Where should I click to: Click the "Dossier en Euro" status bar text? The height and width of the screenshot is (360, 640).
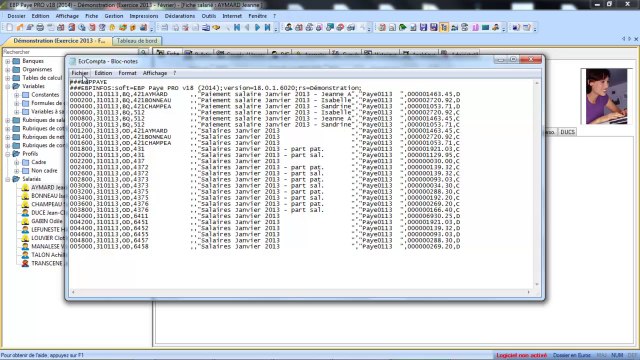click(x=572, y=356)
